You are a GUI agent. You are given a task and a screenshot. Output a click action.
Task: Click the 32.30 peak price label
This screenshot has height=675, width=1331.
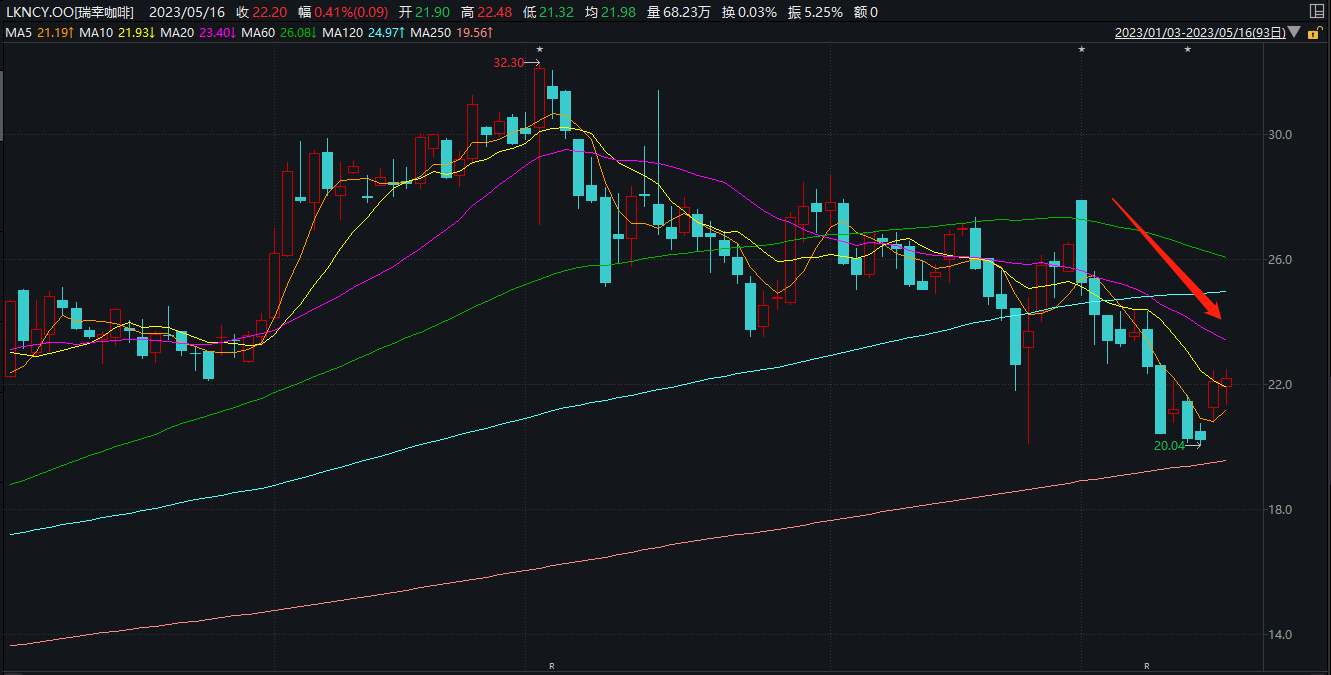tap(508, 62)
